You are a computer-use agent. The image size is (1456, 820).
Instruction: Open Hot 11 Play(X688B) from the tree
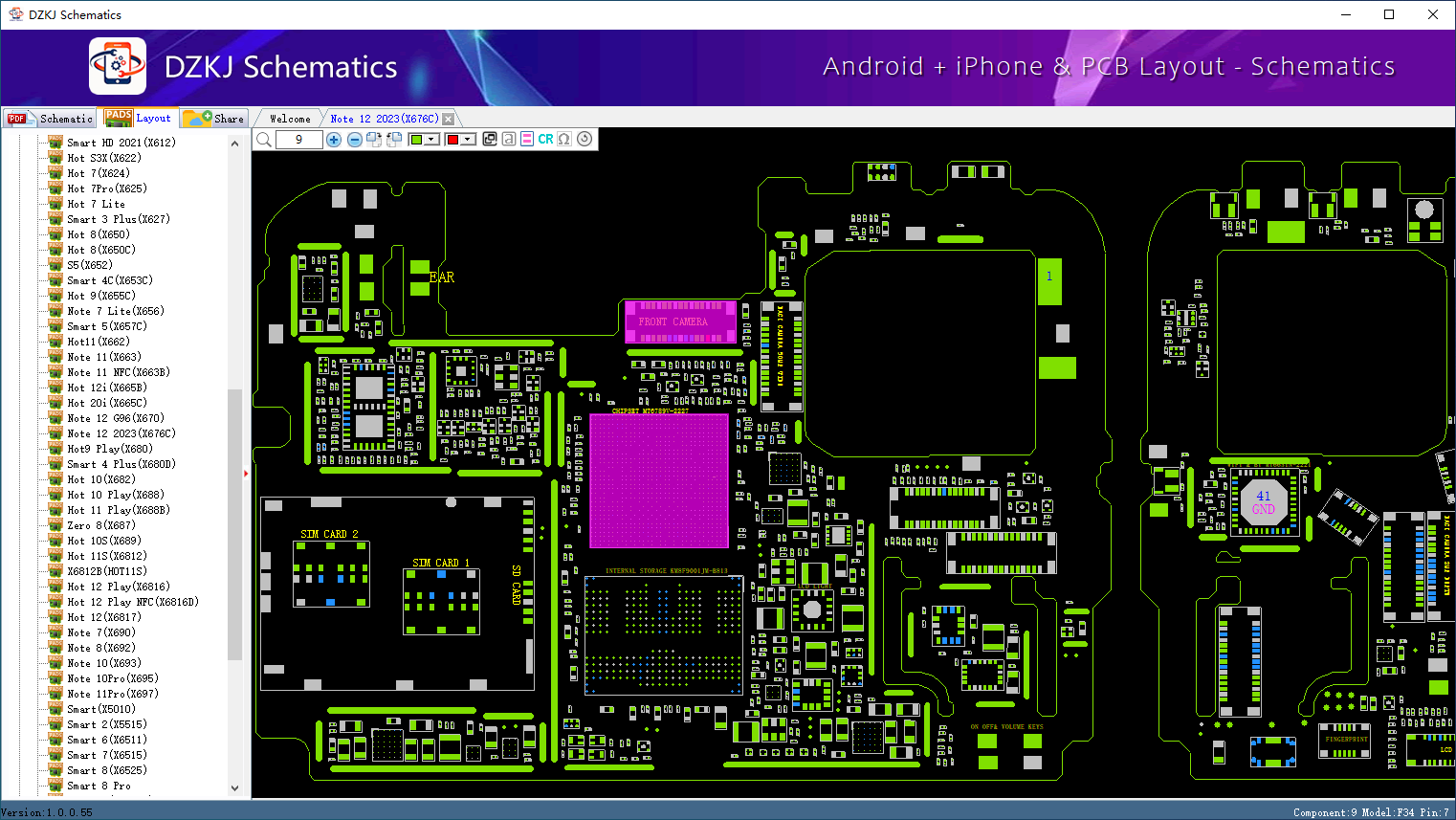pyautogui.click(x=119, y=510)
